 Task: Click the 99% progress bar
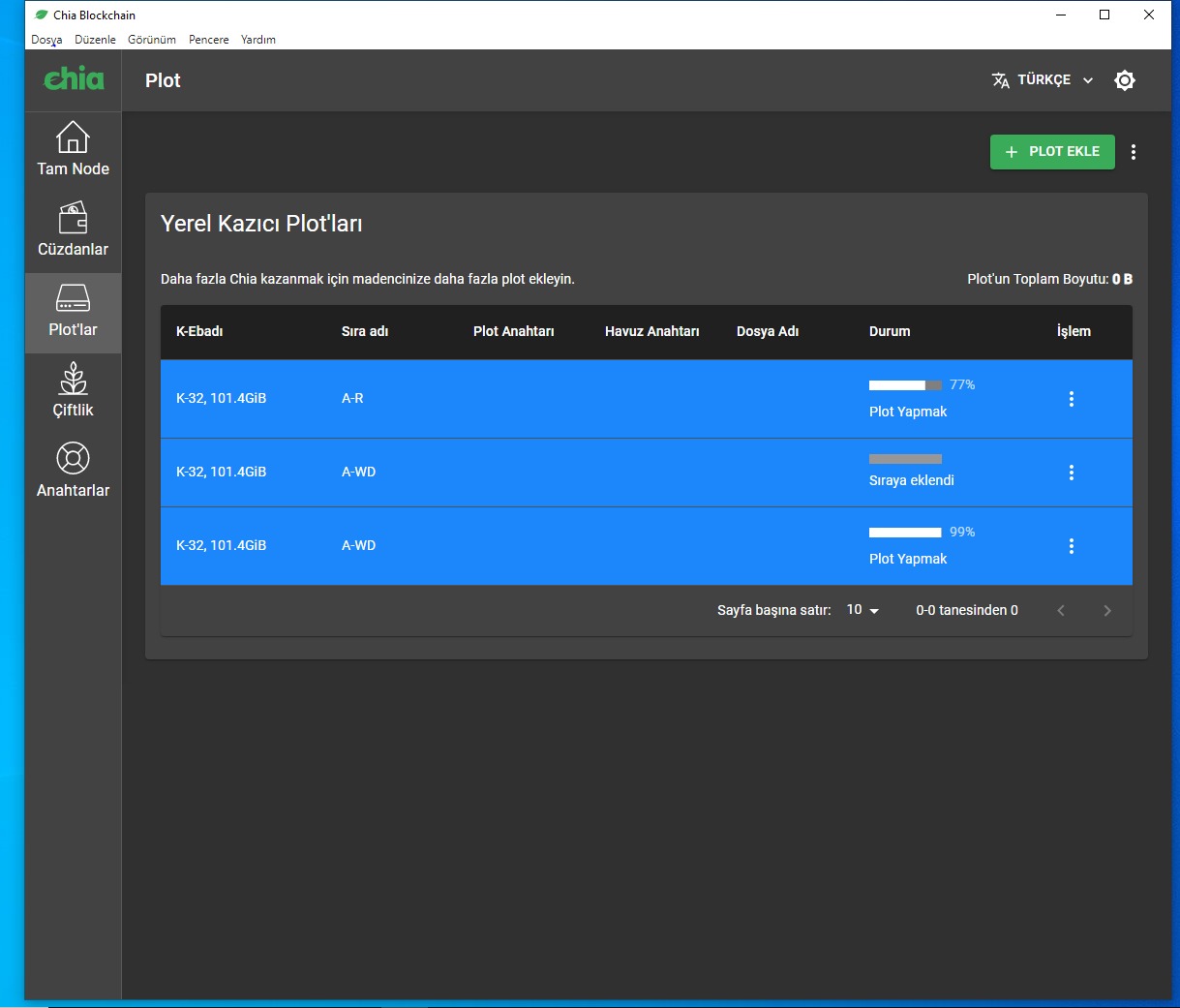905,533
